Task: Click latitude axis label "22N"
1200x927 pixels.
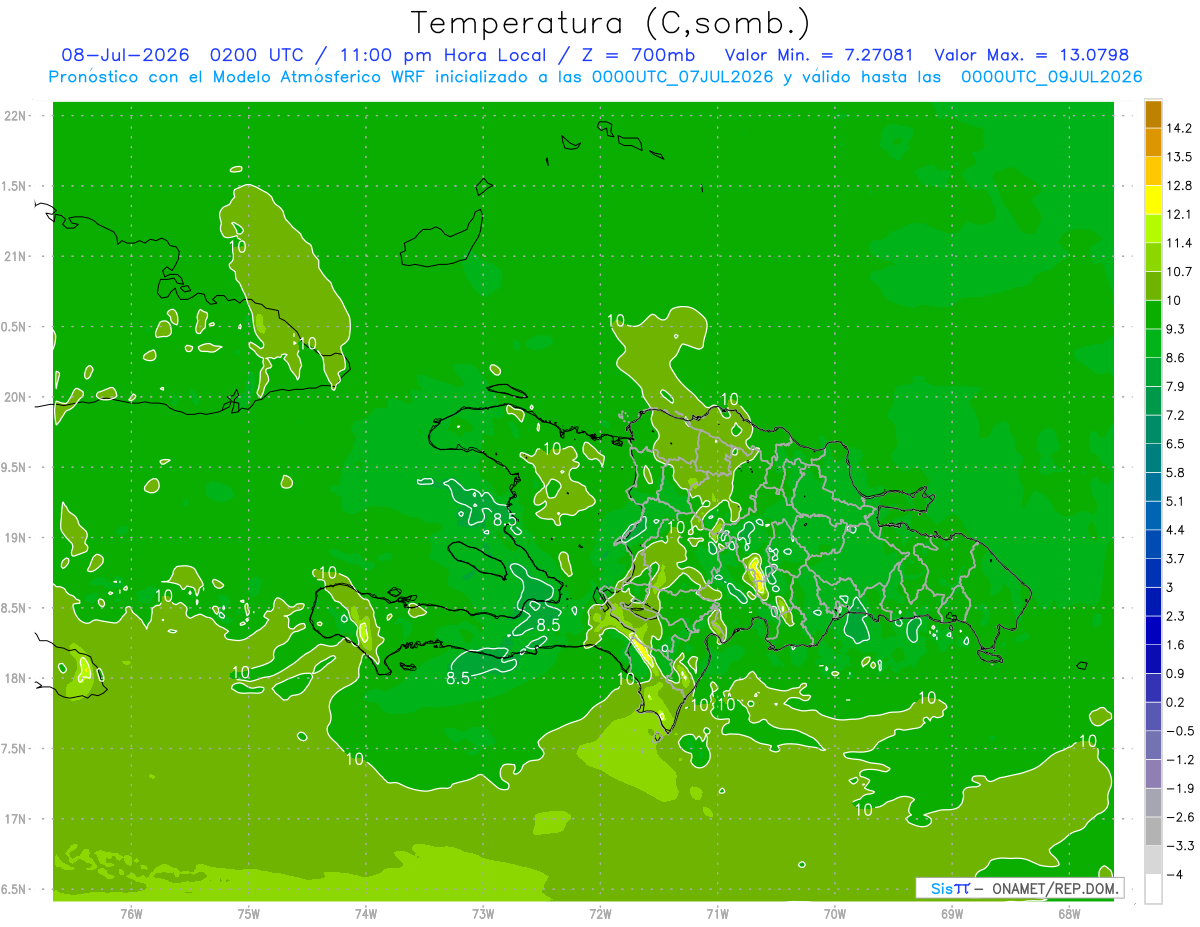Action: click(x=16, y=116)
